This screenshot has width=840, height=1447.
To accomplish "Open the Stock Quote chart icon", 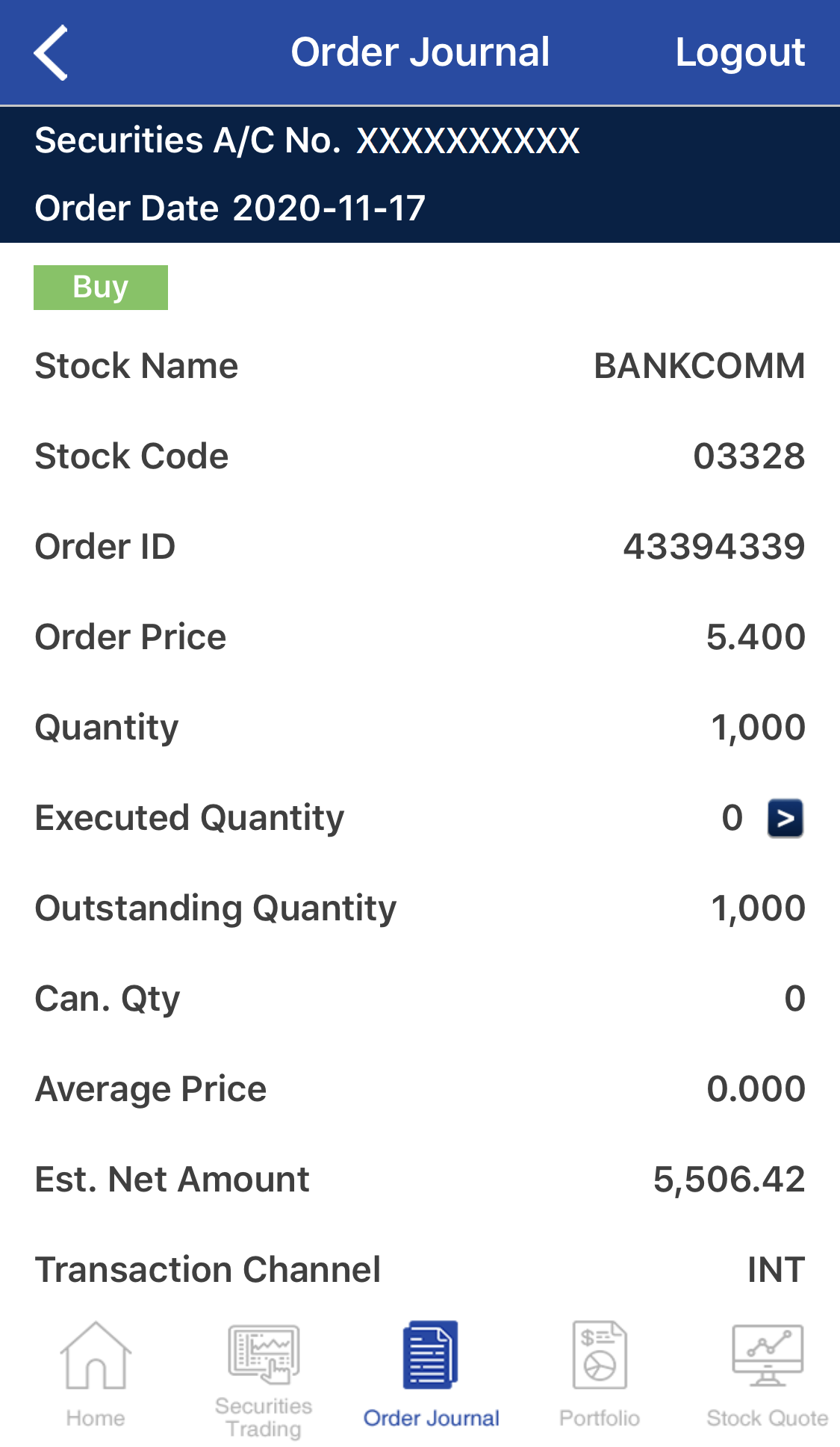I will click(x=768, y=1354).
